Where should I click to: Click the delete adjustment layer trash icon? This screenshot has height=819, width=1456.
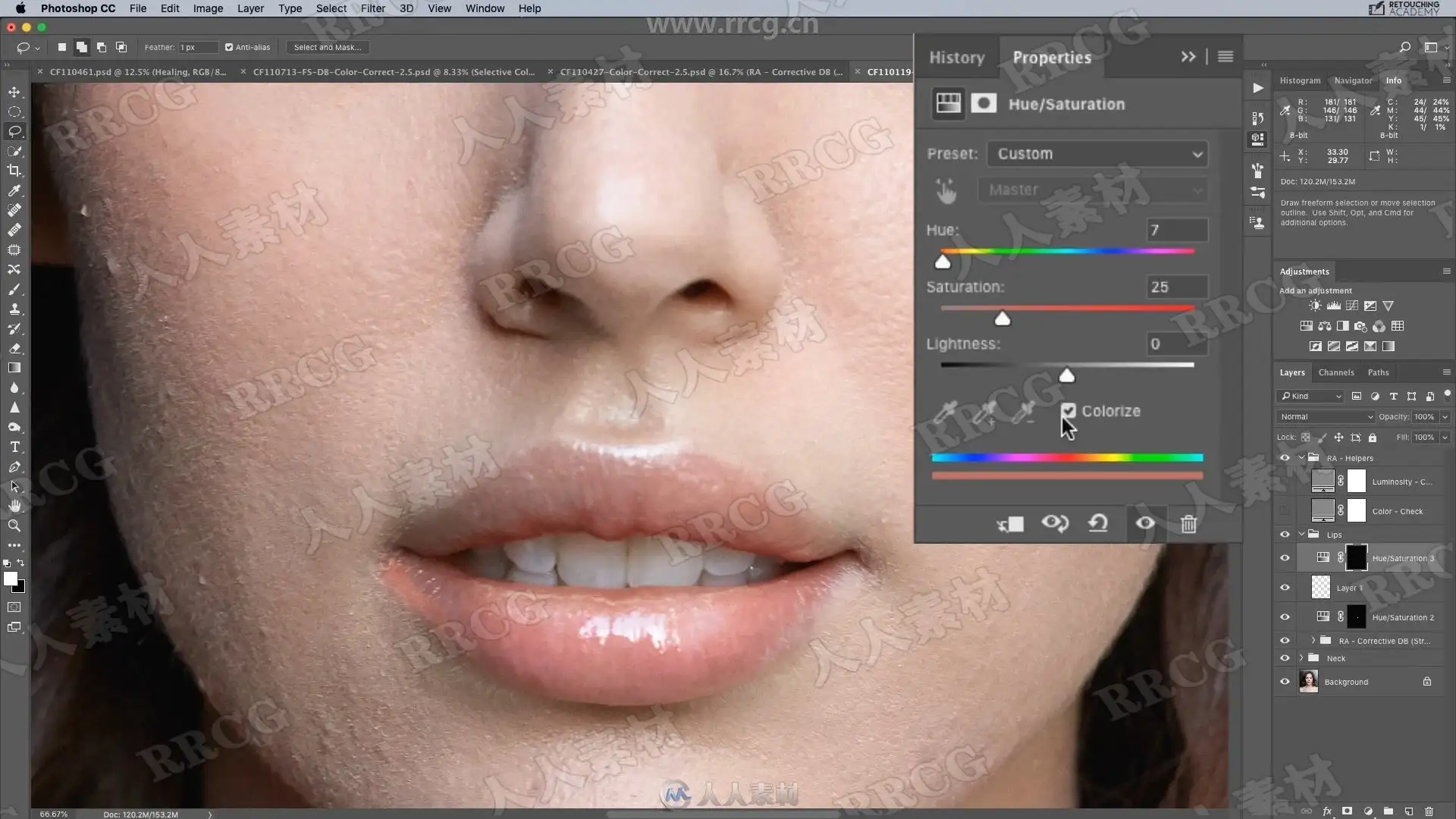[1188, 523]
